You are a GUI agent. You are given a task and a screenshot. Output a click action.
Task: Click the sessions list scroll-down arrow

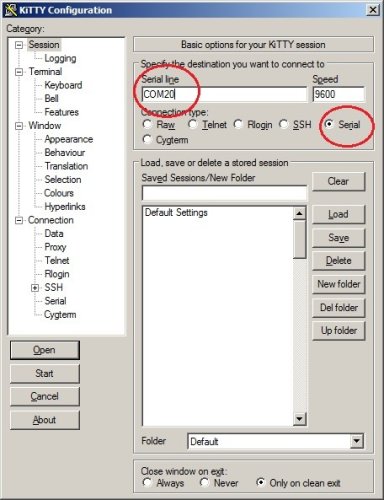(x=299, y=418)
